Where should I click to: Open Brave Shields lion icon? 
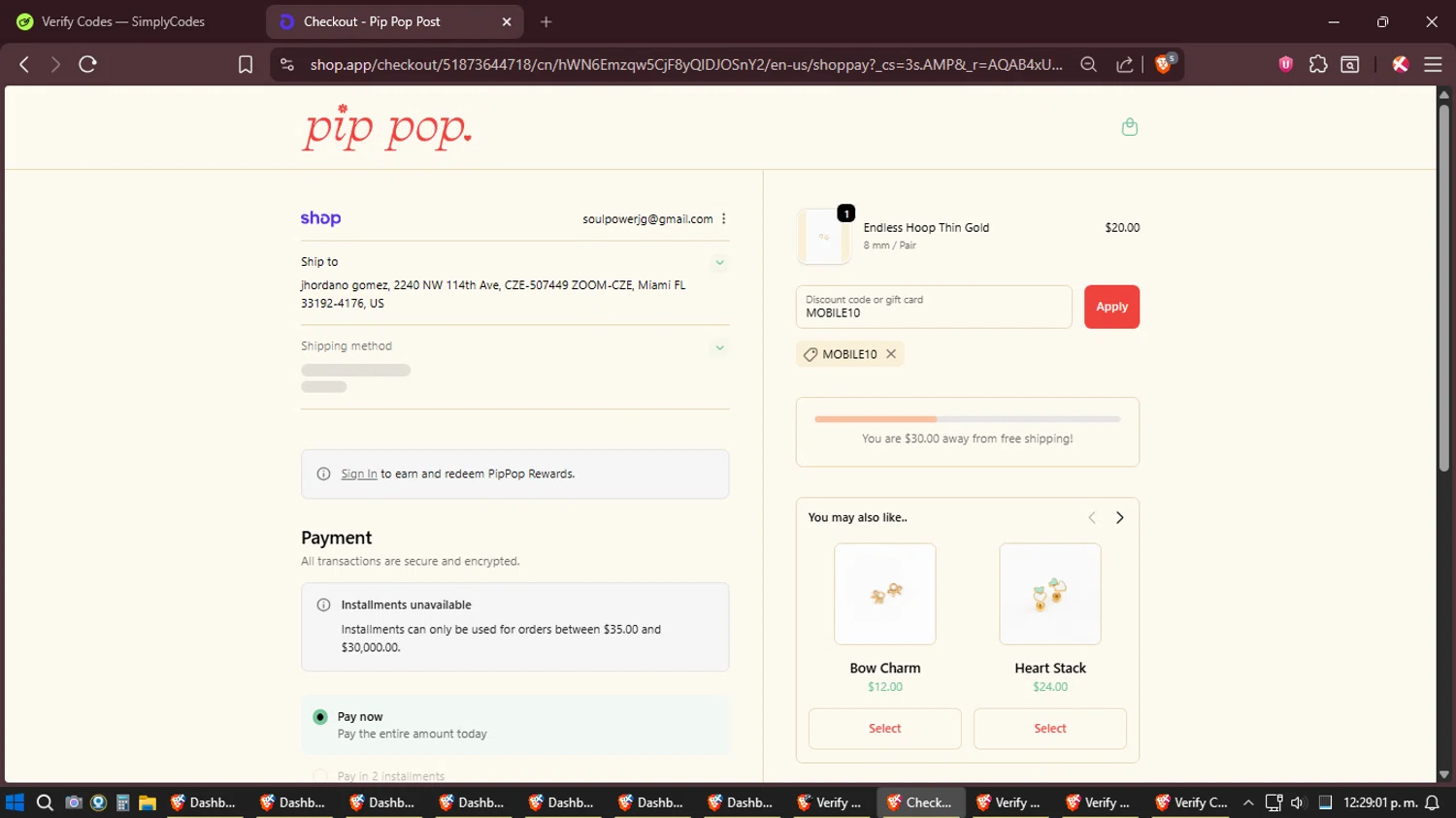(x=1165, y=64)
